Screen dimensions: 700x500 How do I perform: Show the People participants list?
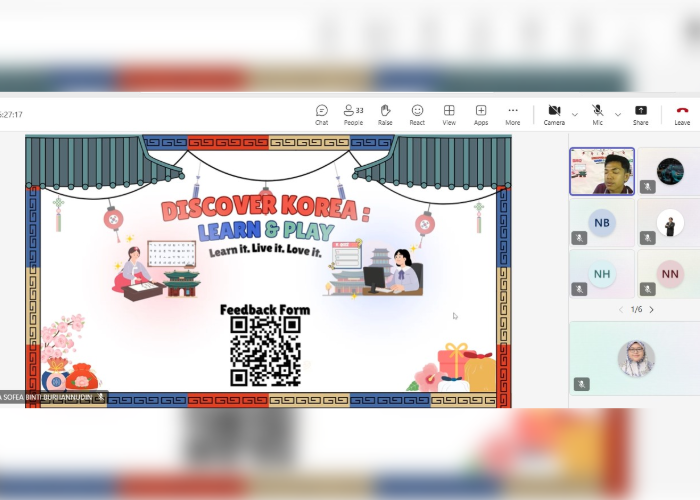coord(353,114)
